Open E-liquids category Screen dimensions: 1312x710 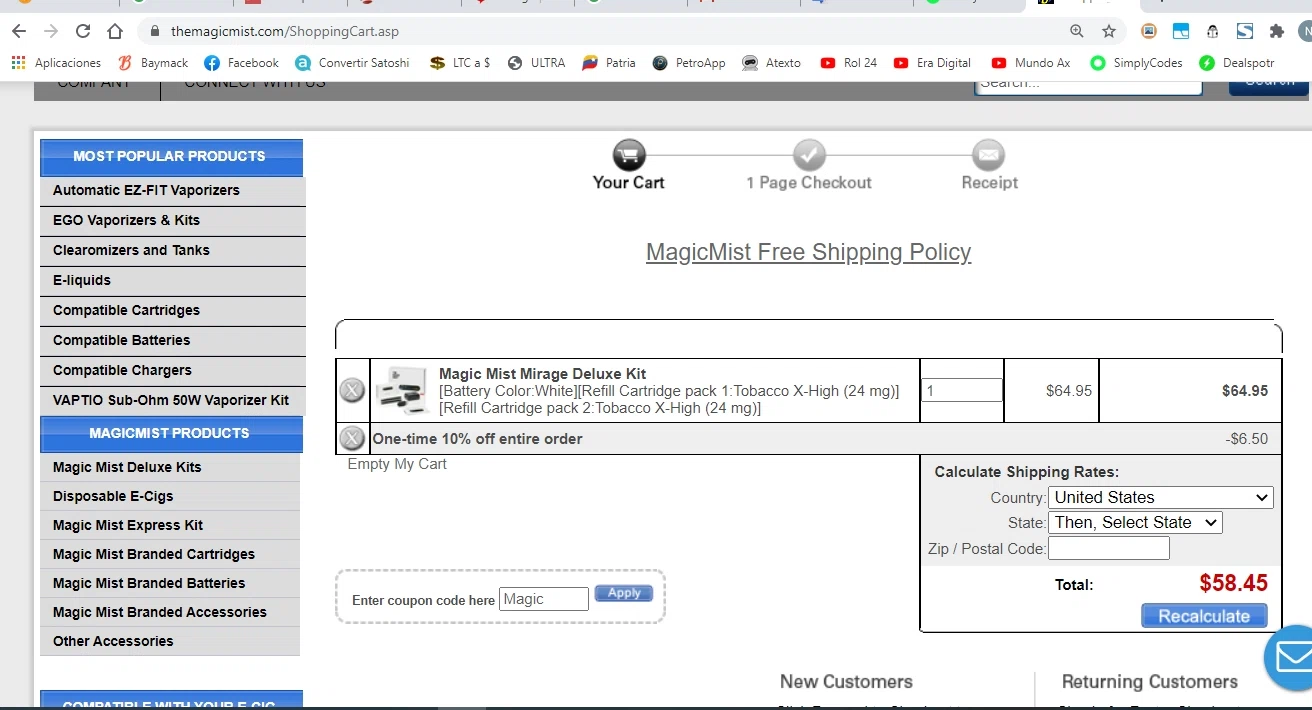pos(172,280)
